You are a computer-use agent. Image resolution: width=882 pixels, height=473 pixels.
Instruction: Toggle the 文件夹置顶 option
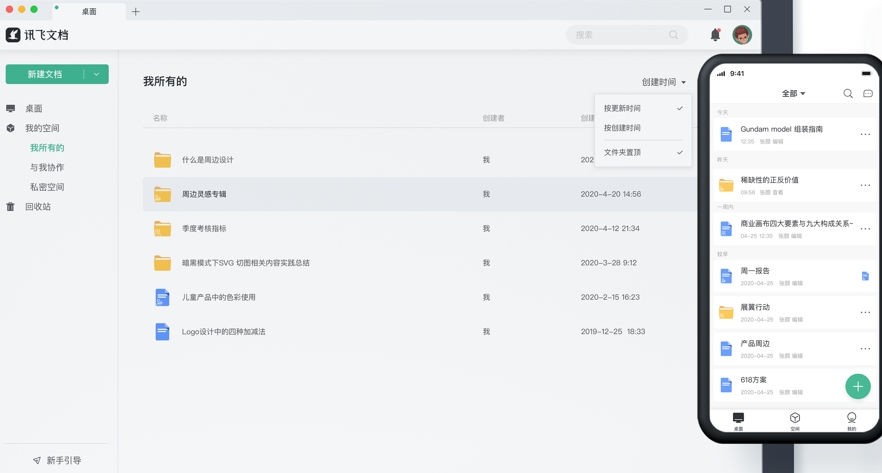coord(643,152)
